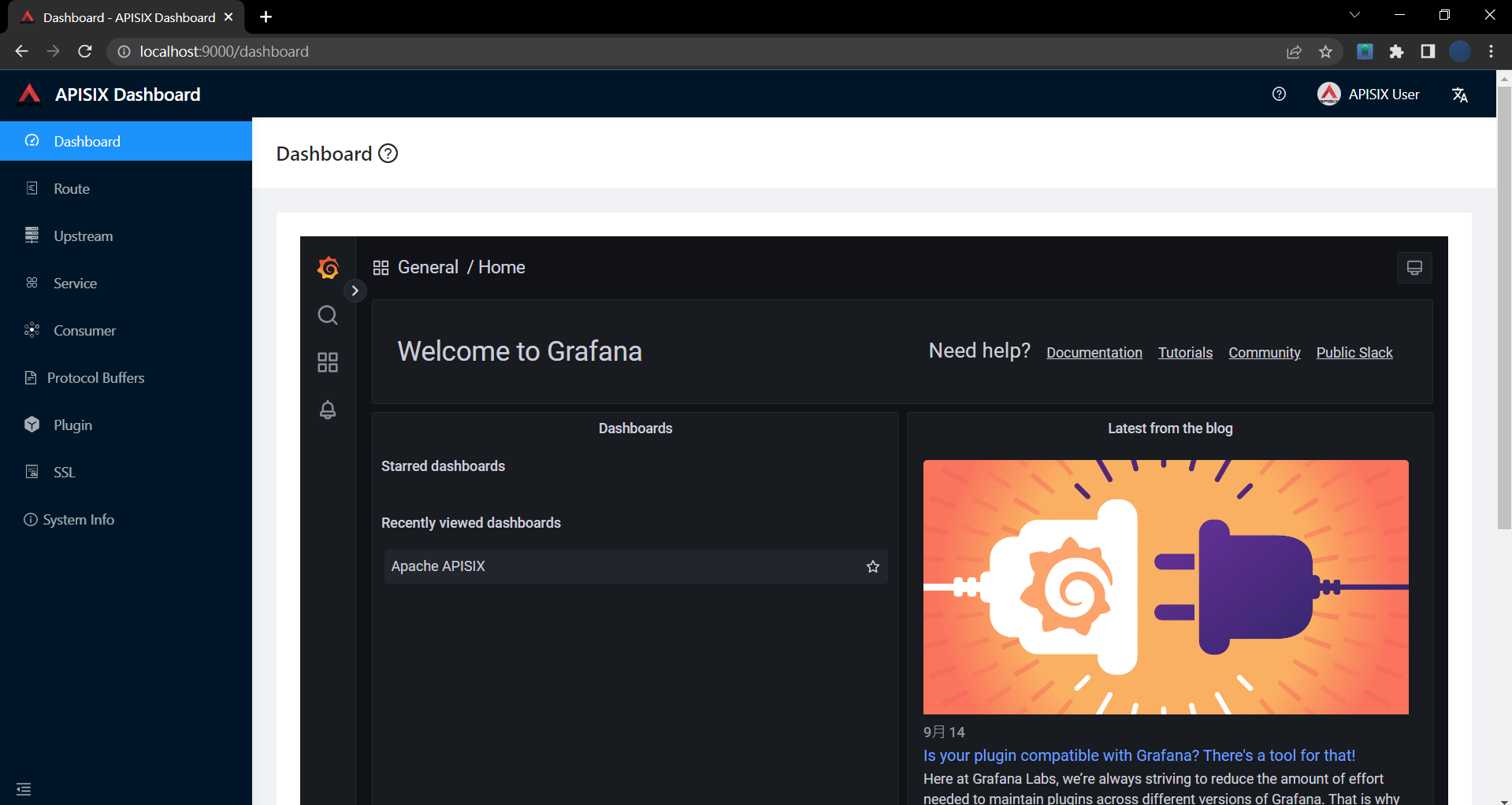The width and height of the screenshot is (1512, 805).
Task: Toggle the browser side panel icon
Action: pos(1428,52)
